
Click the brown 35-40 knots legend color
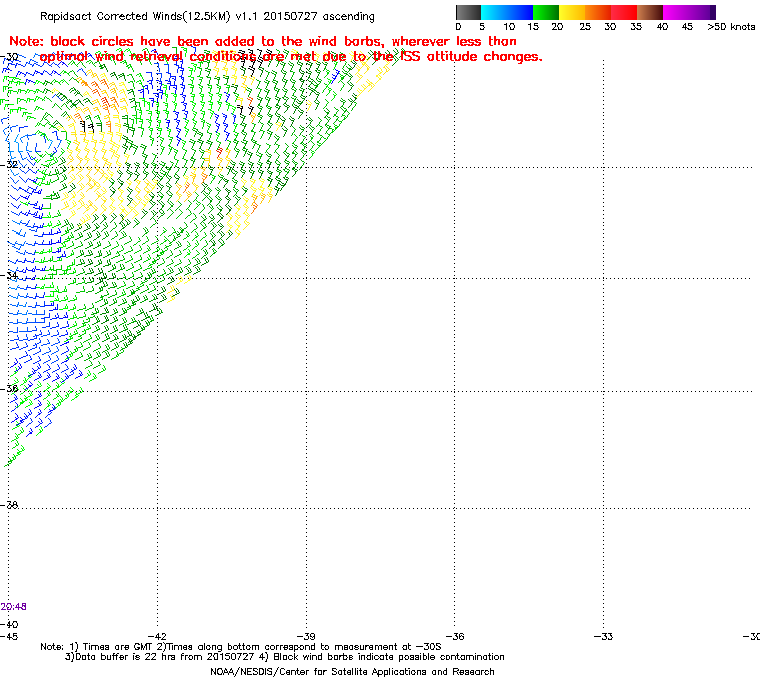(x=650, y=12)
